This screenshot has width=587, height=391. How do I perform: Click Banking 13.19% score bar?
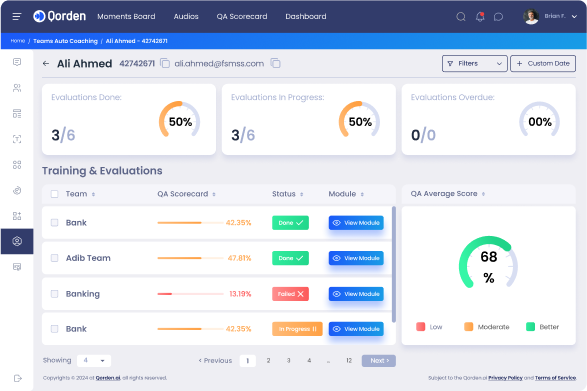[x=191, y=294]
